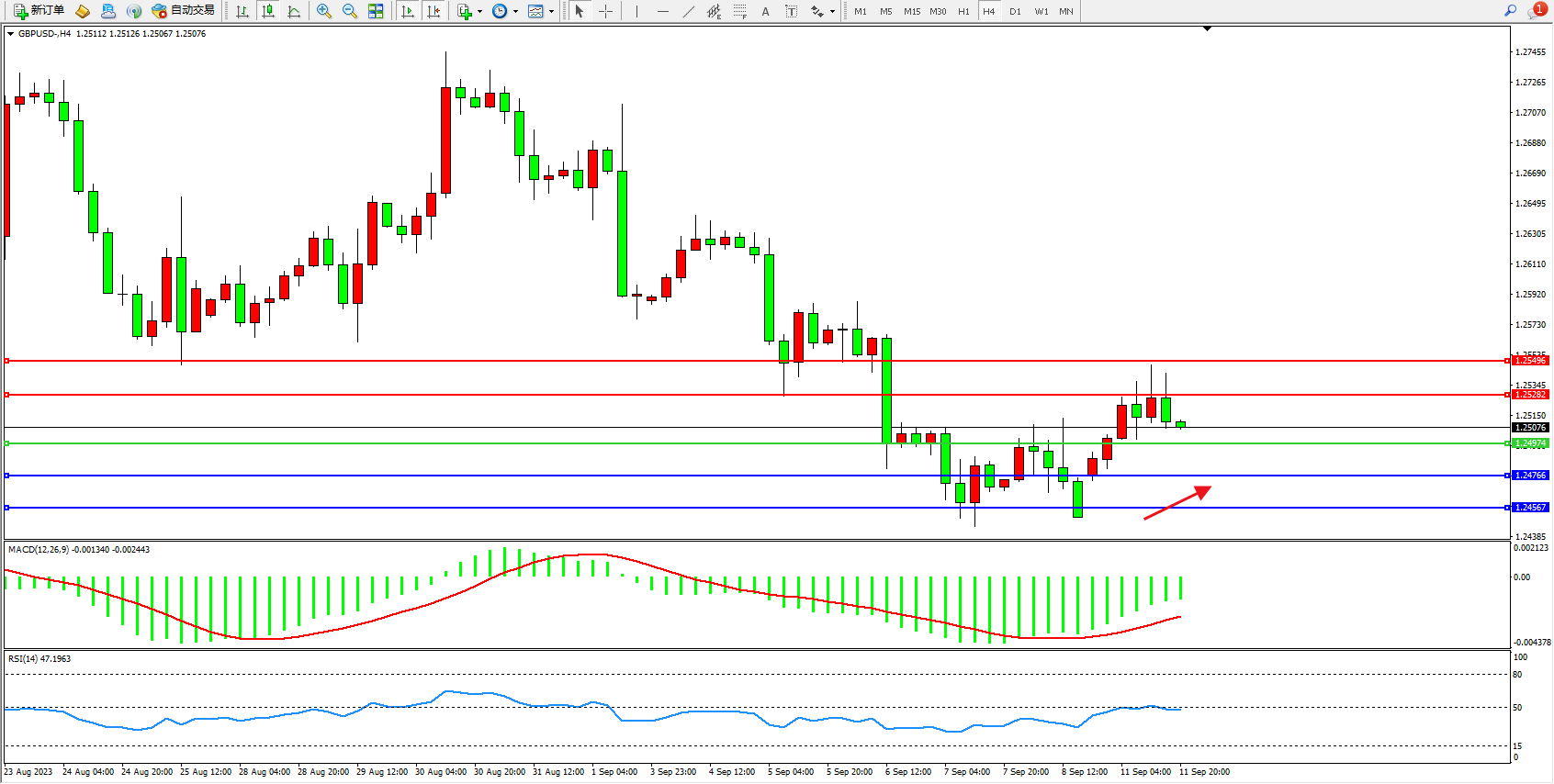Toggle chart auto scroll to latest bar
Screen dimensions: 1554x784
coord(408,12)
